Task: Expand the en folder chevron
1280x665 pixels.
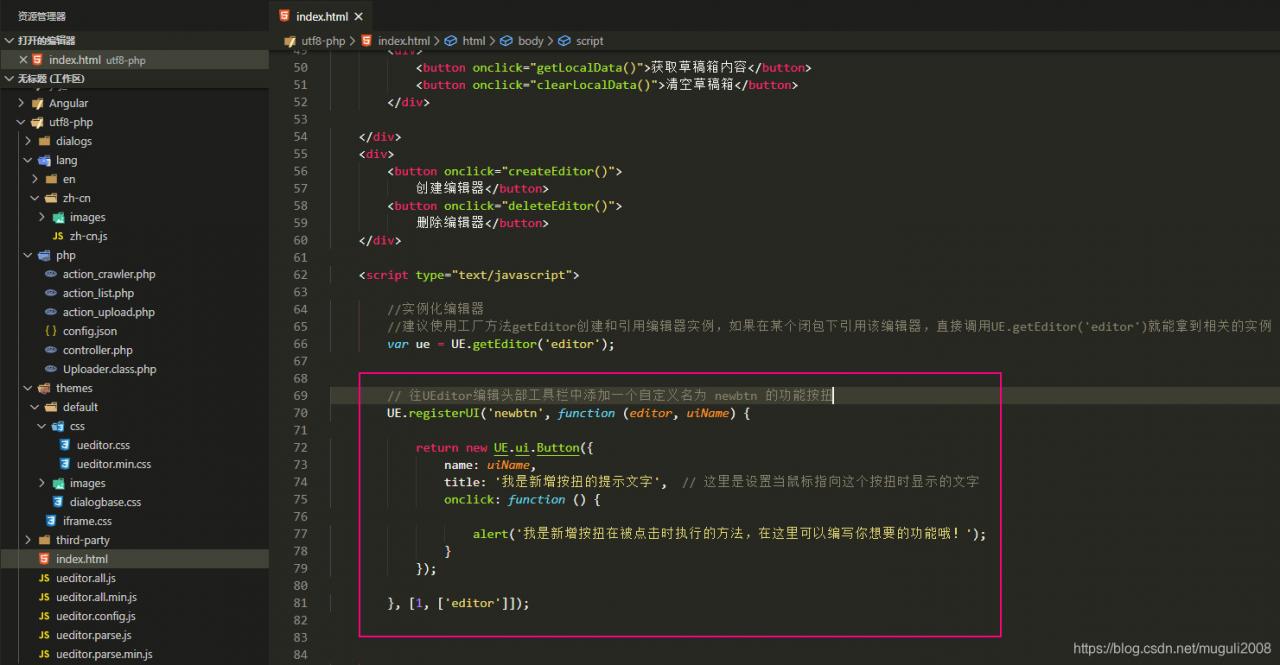Action: tap(36, 179)
